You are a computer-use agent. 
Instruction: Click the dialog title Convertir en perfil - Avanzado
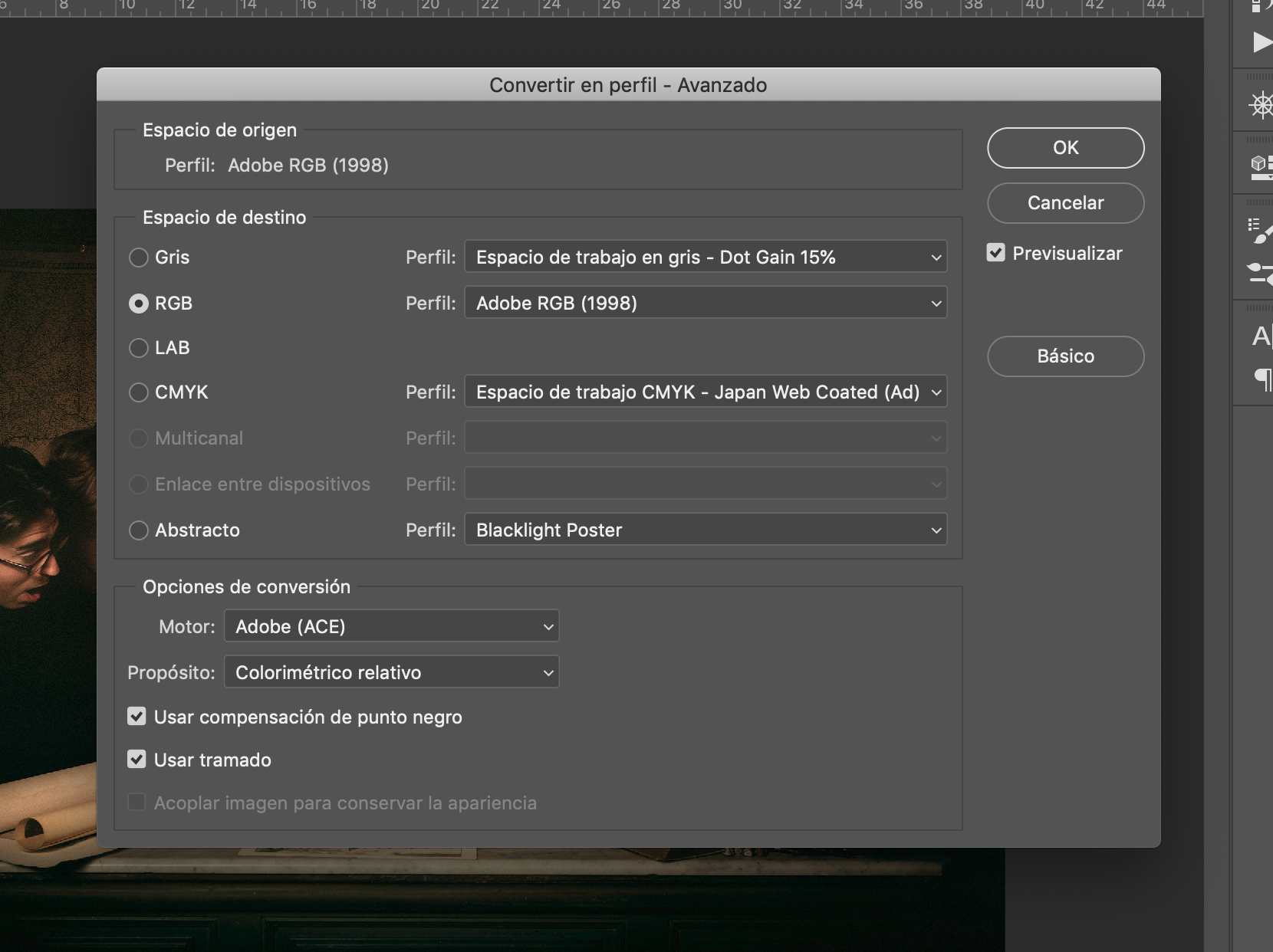click(x=628, y=85)
